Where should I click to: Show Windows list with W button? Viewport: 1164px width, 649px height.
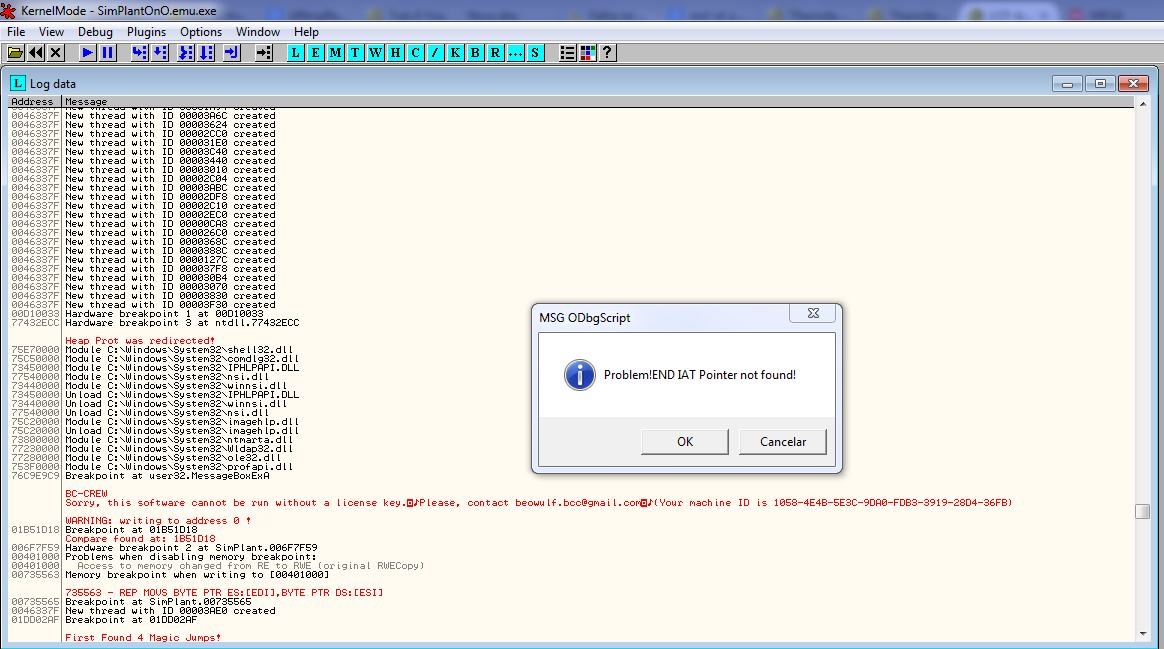(376, 53)
